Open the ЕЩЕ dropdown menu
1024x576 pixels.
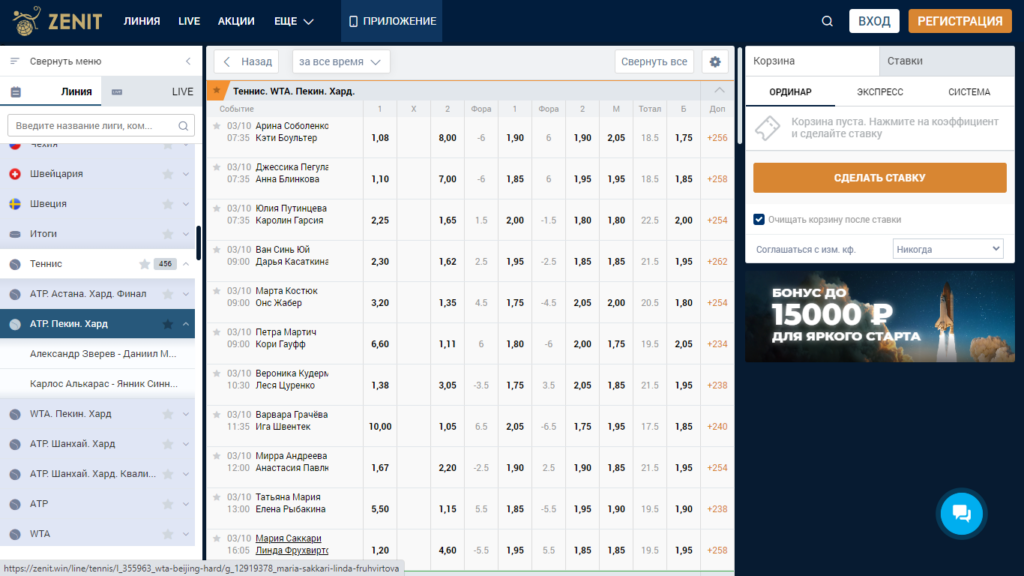pyautogui.click(x=294, y=22)
